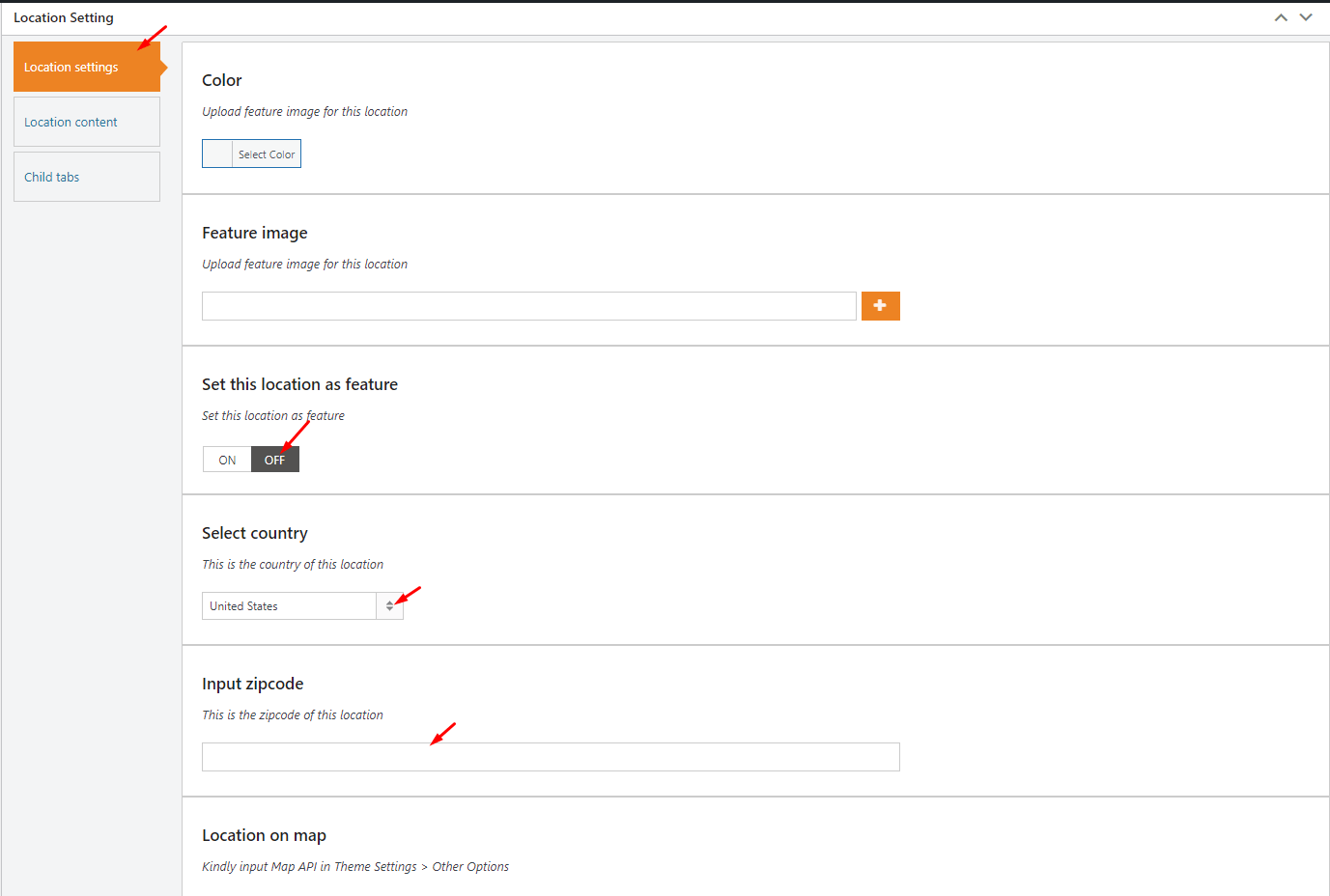This screenshot has width=1330, height=896.
Task: Click the Kindly input Map API note
Action: tap(355, 867)
